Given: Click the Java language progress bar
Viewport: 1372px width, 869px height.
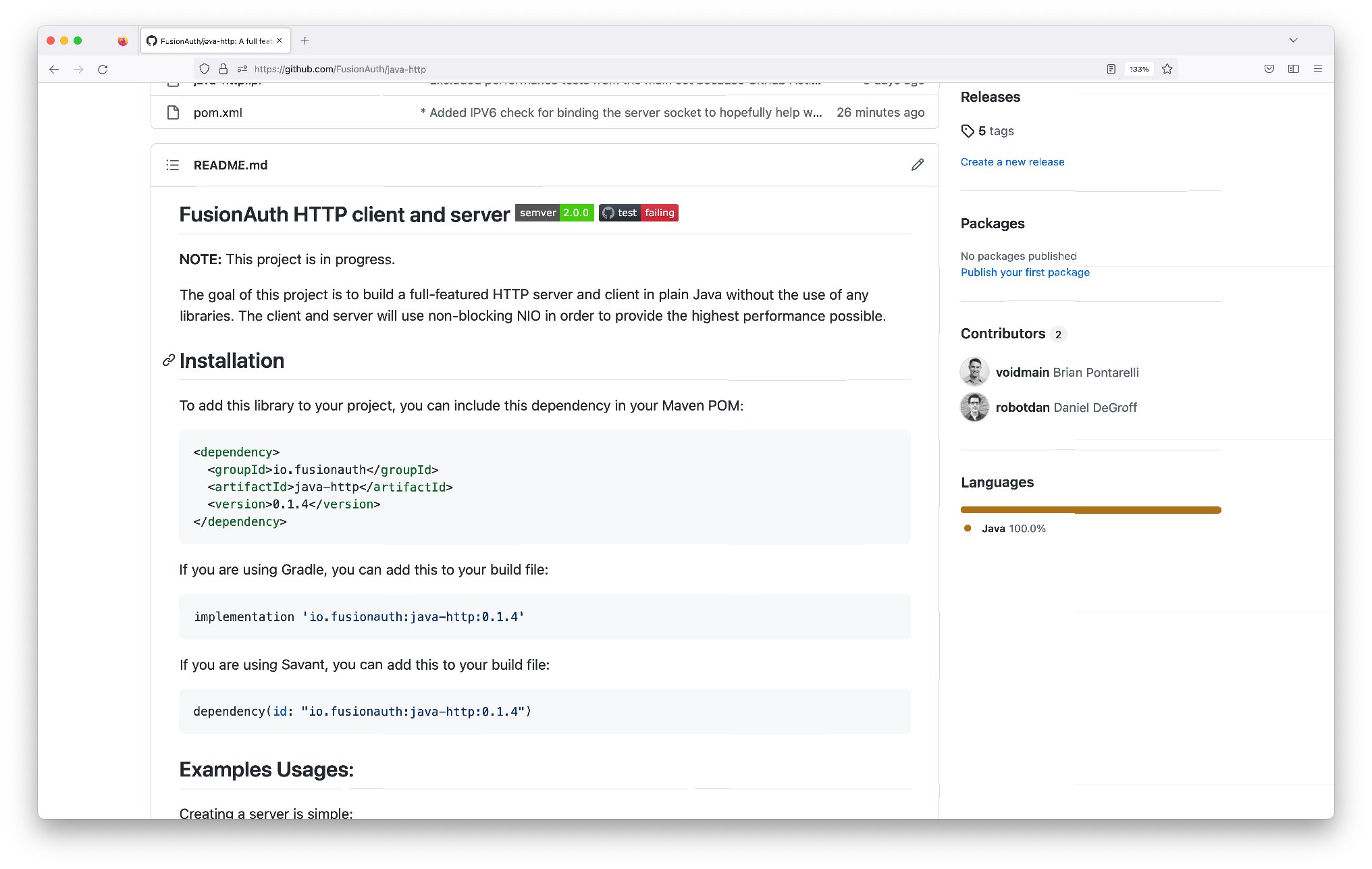Looking at the screenshot, I should 1090,510.
